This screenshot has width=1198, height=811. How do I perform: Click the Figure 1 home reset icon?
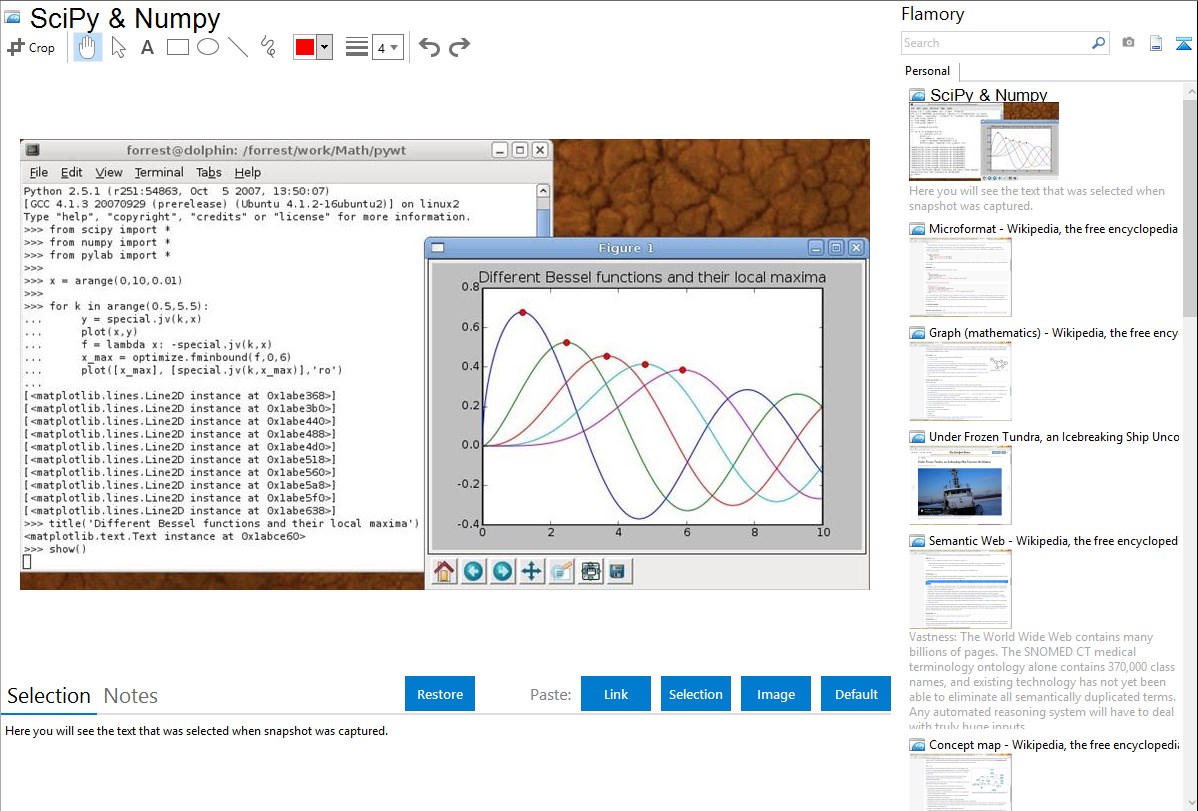444,571
